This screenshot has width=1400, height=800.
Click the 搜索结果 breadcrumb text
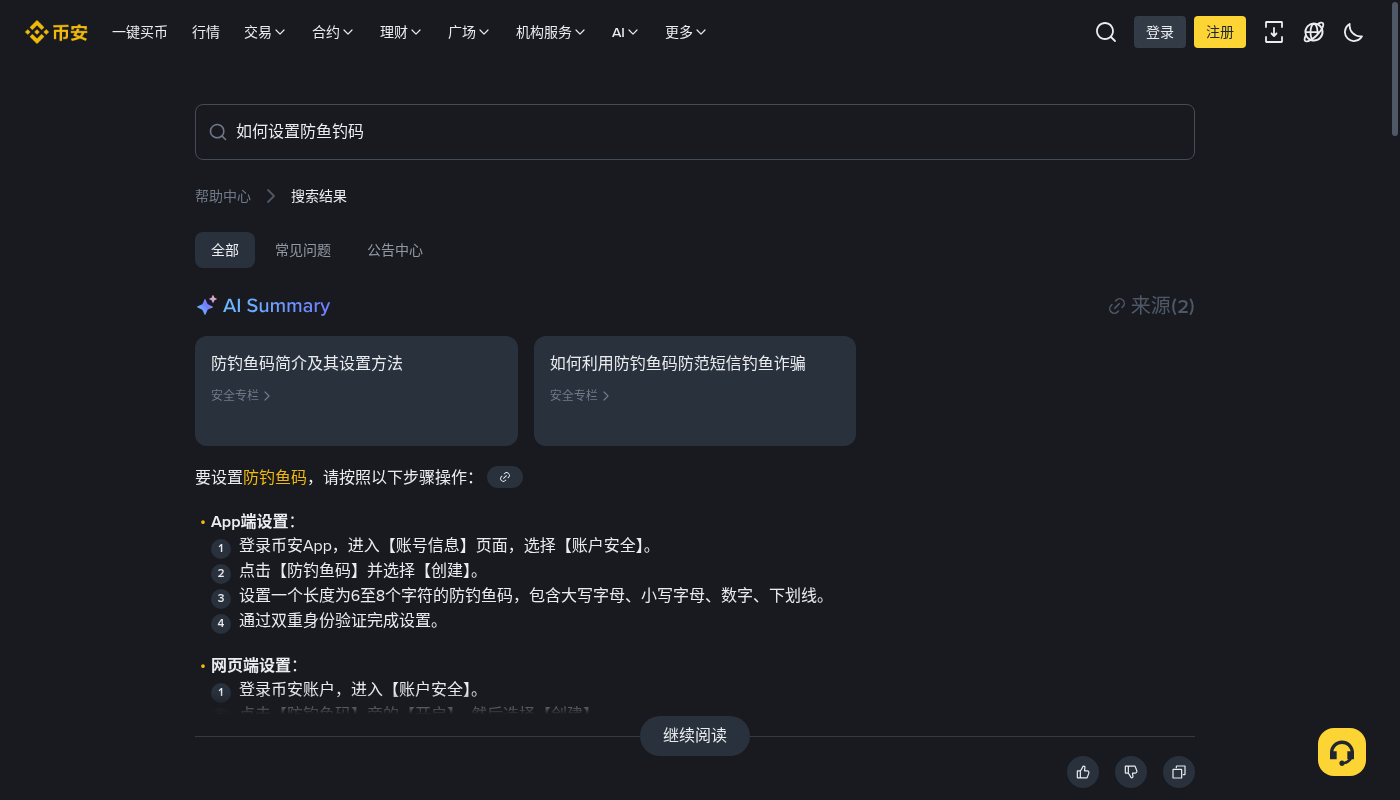click(x=319, y=196)
